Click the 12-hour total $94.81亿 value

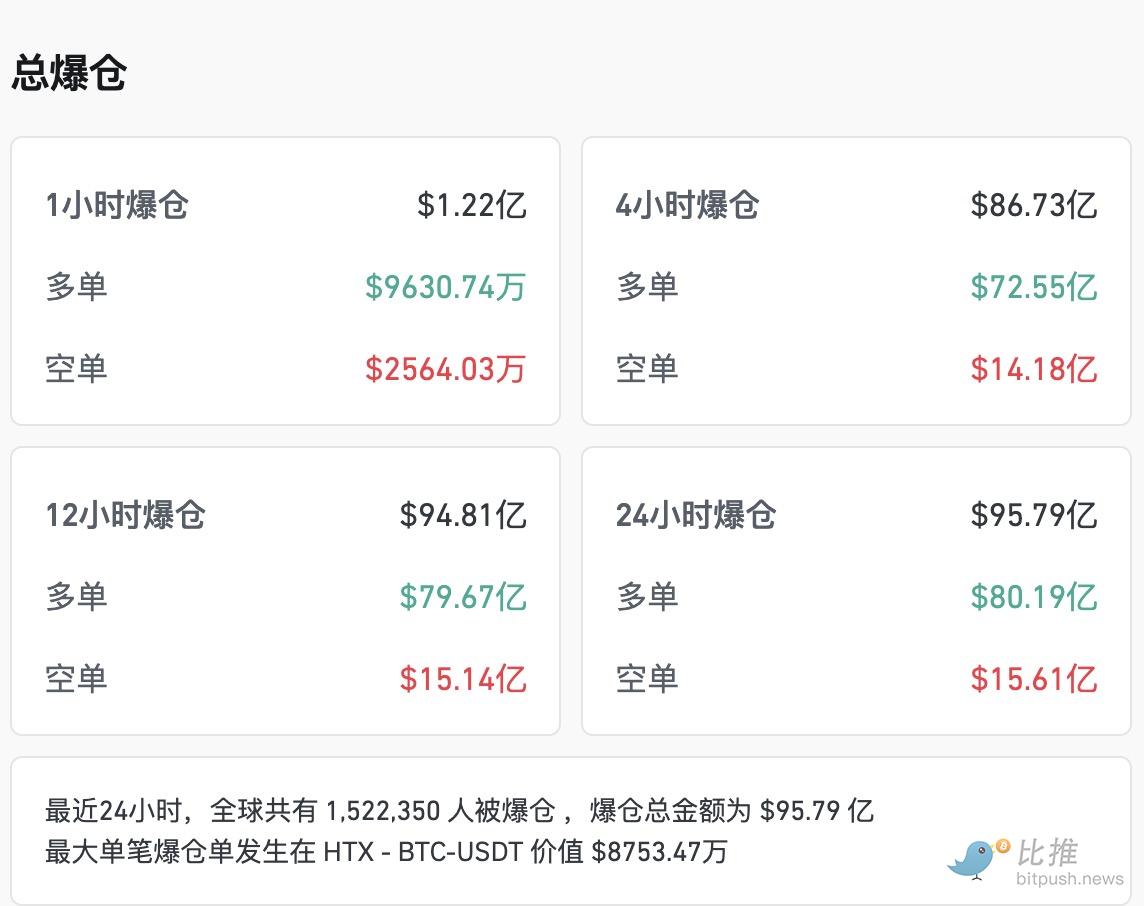point(462,515)
